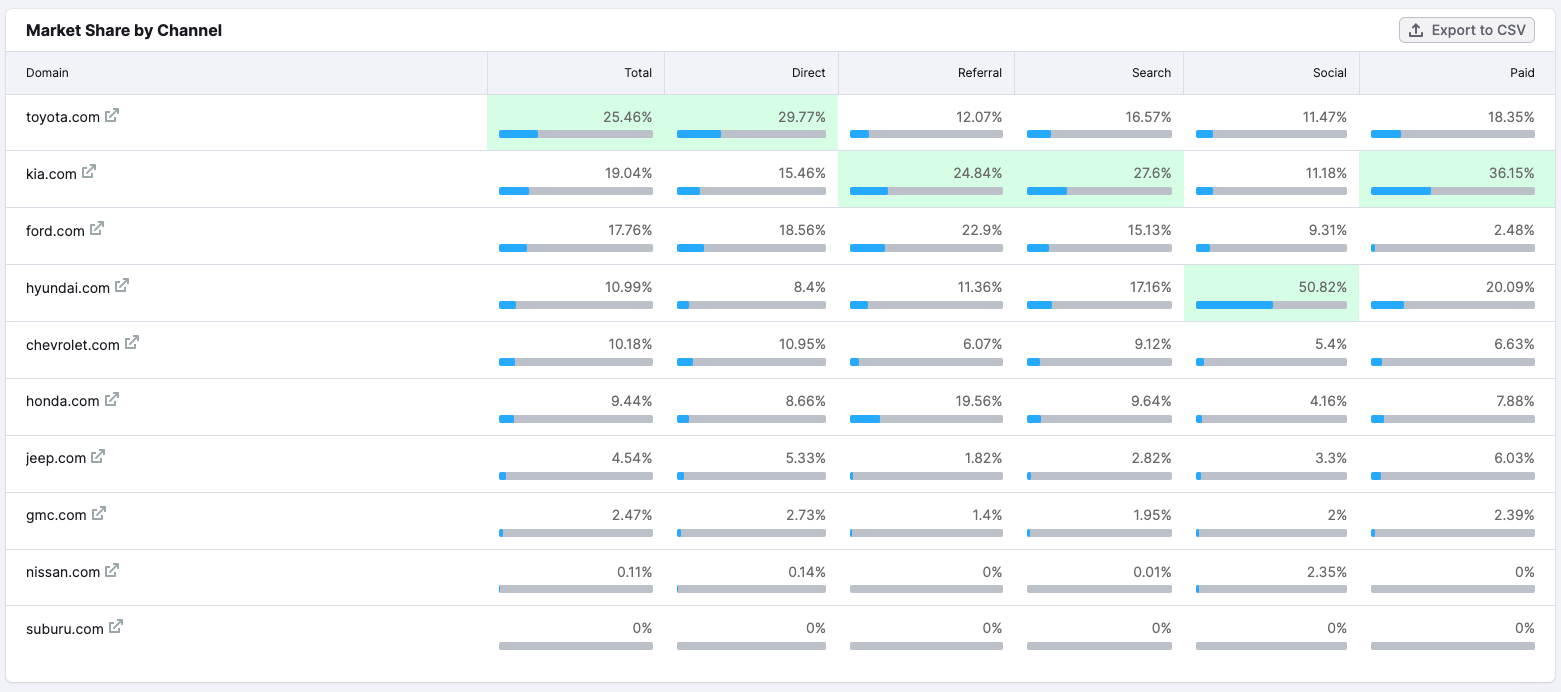Select the 6.03% Paid value for jeep.com
The height and width of the screenshot is (692, 1561).
click(1515, 458)
